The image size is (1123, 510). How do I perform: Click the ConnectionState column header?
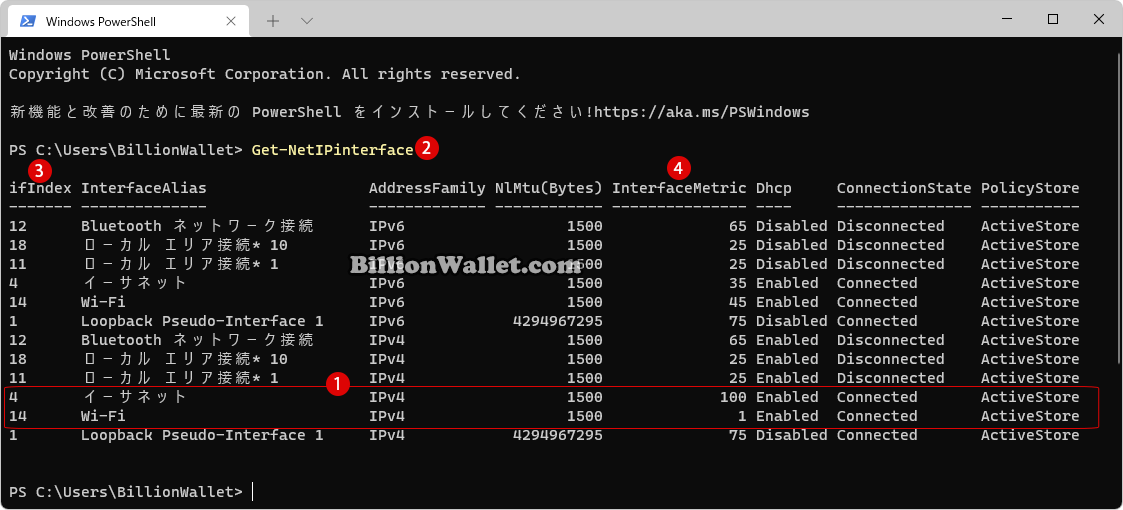[904, 188]
